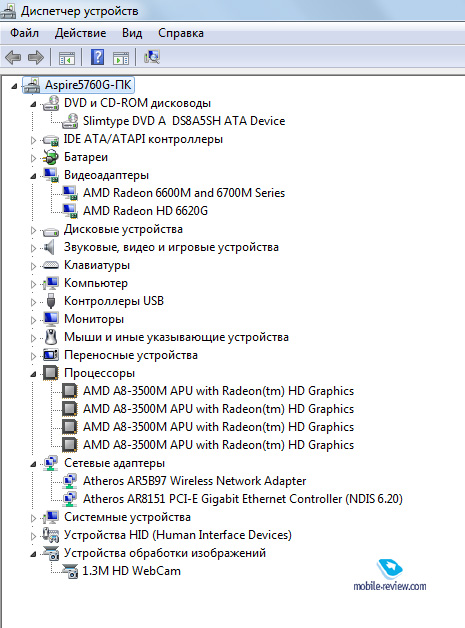Select the 1.3M HD WebCam device icon
This screenshot has height=628, width=465.
point(70,571)
